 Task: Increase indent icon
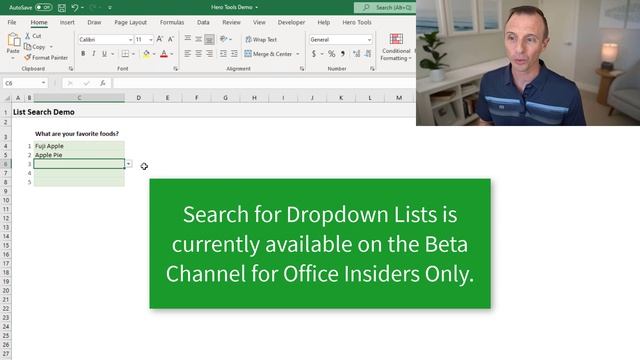pyautogui.click(x=234, y=53)
